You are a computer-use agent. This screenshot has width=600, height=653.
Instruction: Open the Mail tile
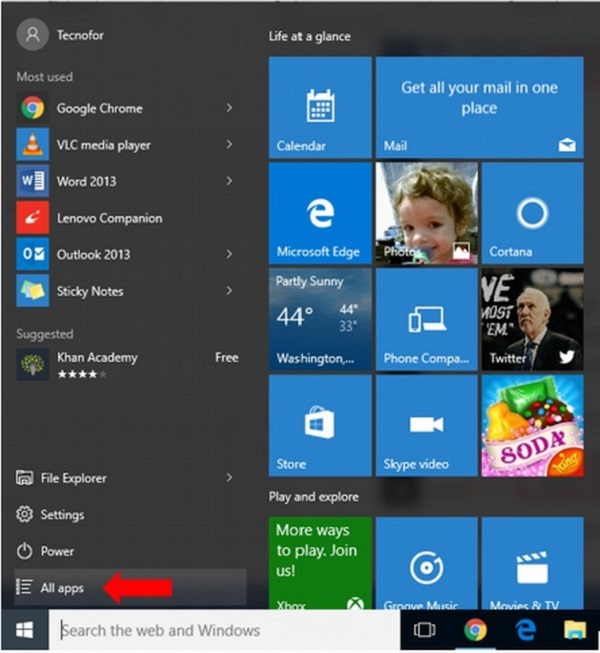(480, 107)
